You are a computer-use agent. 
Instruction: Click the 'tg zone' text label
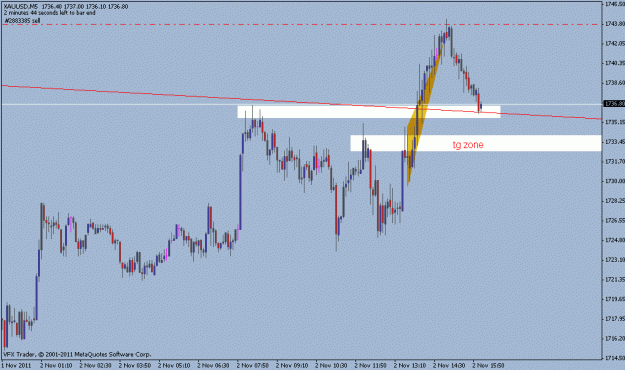pos(468,144)
